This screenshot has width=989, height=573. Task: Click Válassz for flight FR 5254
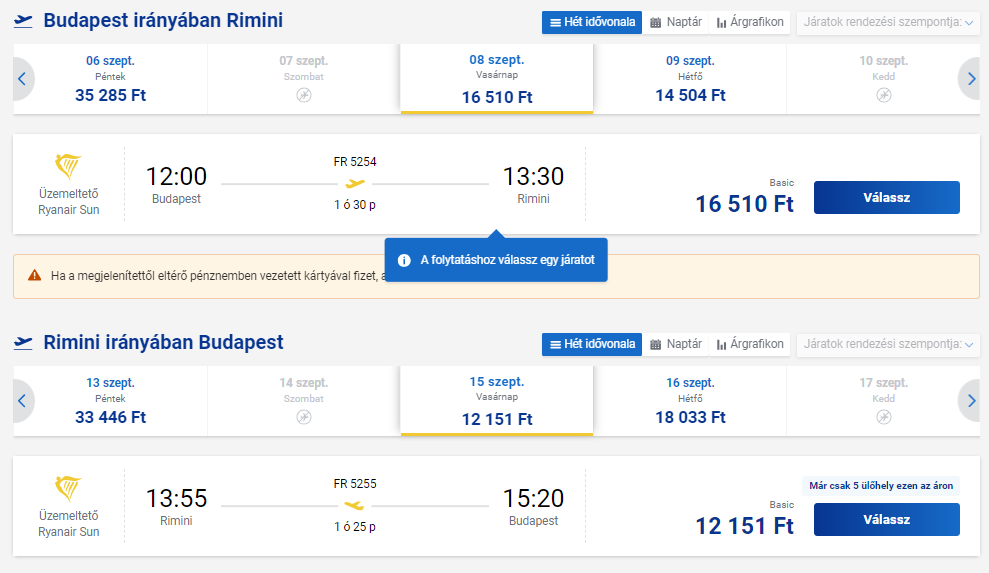click(x=886, y=198)
